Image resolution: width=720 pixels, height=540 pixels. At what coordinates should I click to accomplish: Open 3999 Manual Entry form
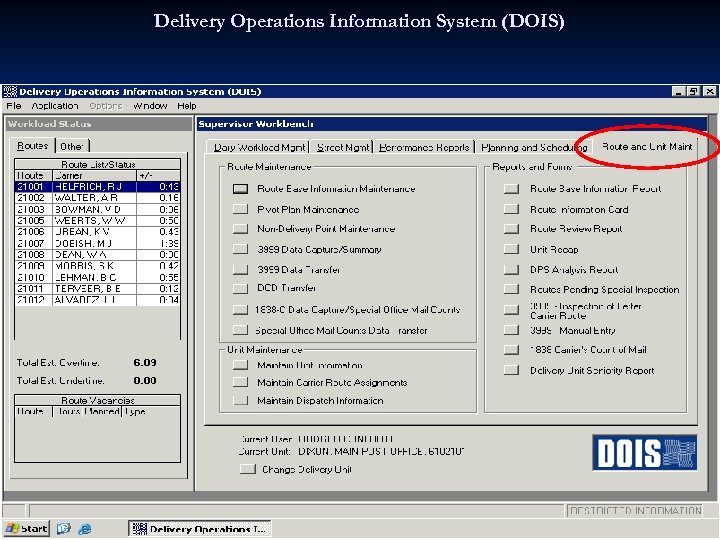[511, 330]
